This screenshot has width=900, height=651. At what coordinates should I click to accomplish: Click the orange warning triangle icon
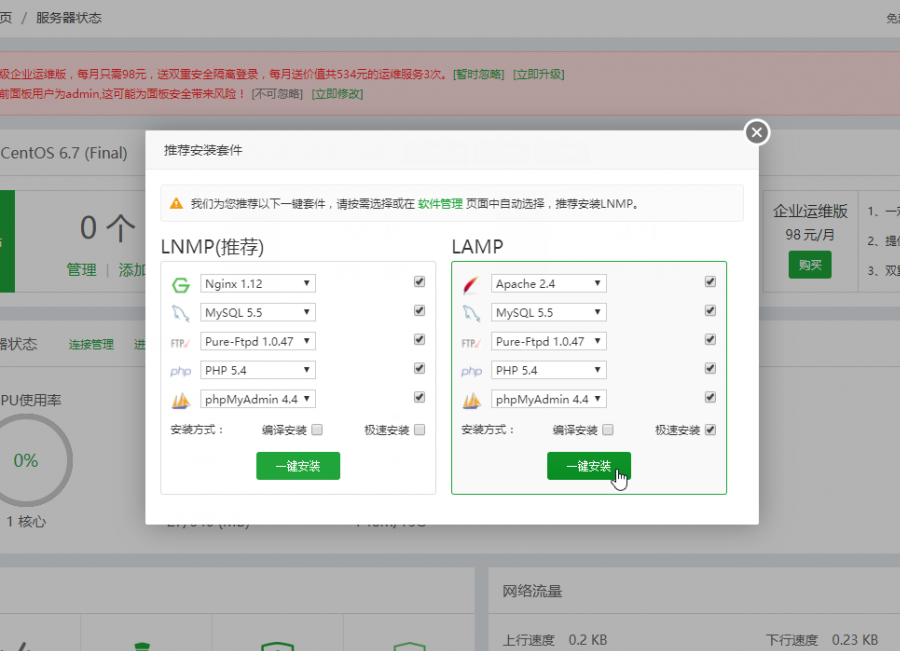click(x=176, y=203)
